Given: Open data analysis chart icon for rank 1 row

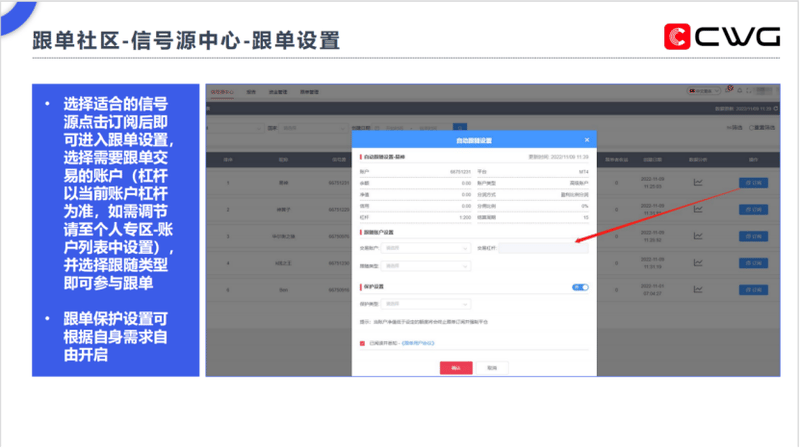Looking at the screenshot, I should point(698,182).
